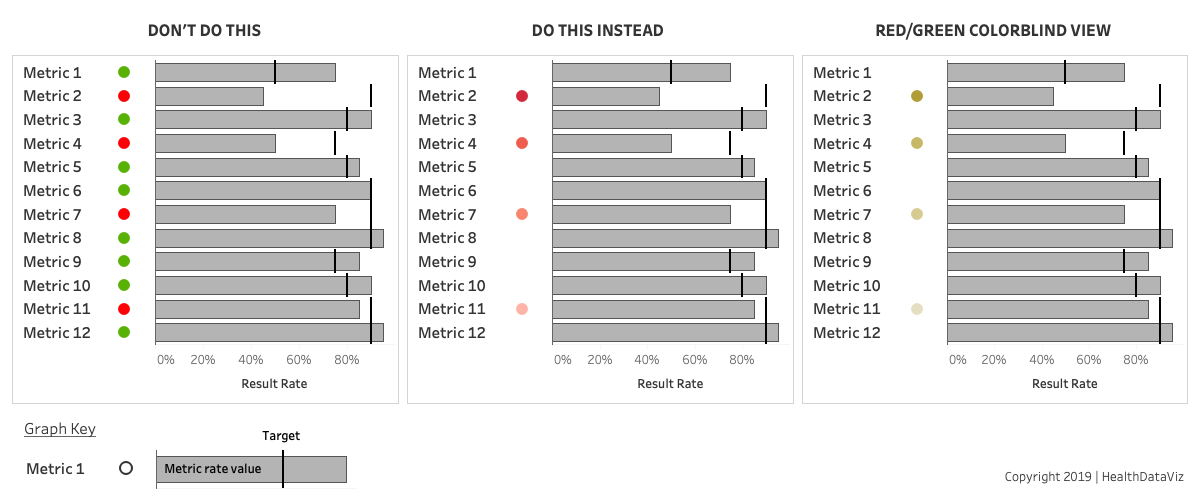Click the Target label in the Graph Key

coord(281,436)
